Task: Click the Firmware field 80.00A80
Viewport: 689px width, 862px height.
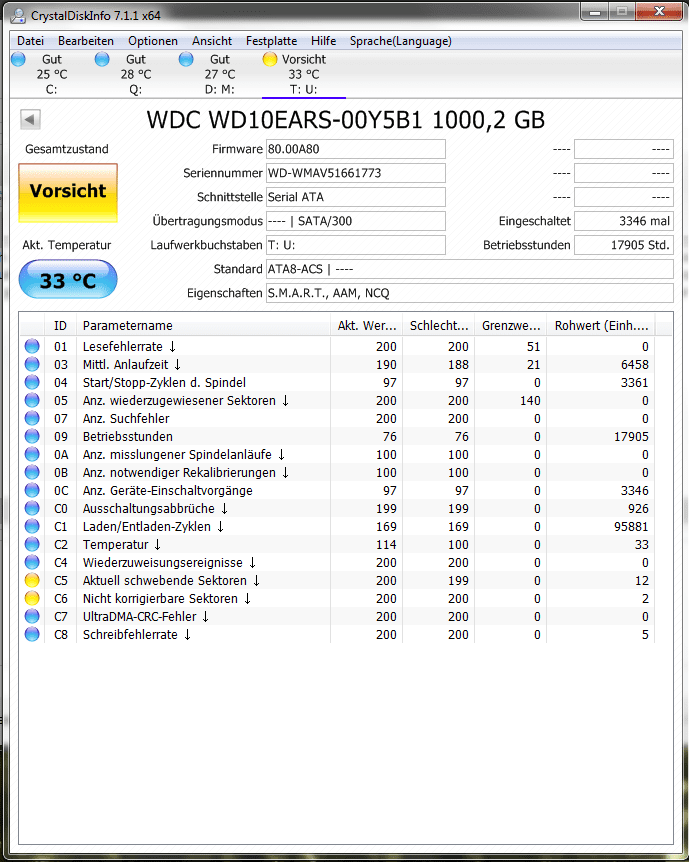Action: click(x=356, y=149)
